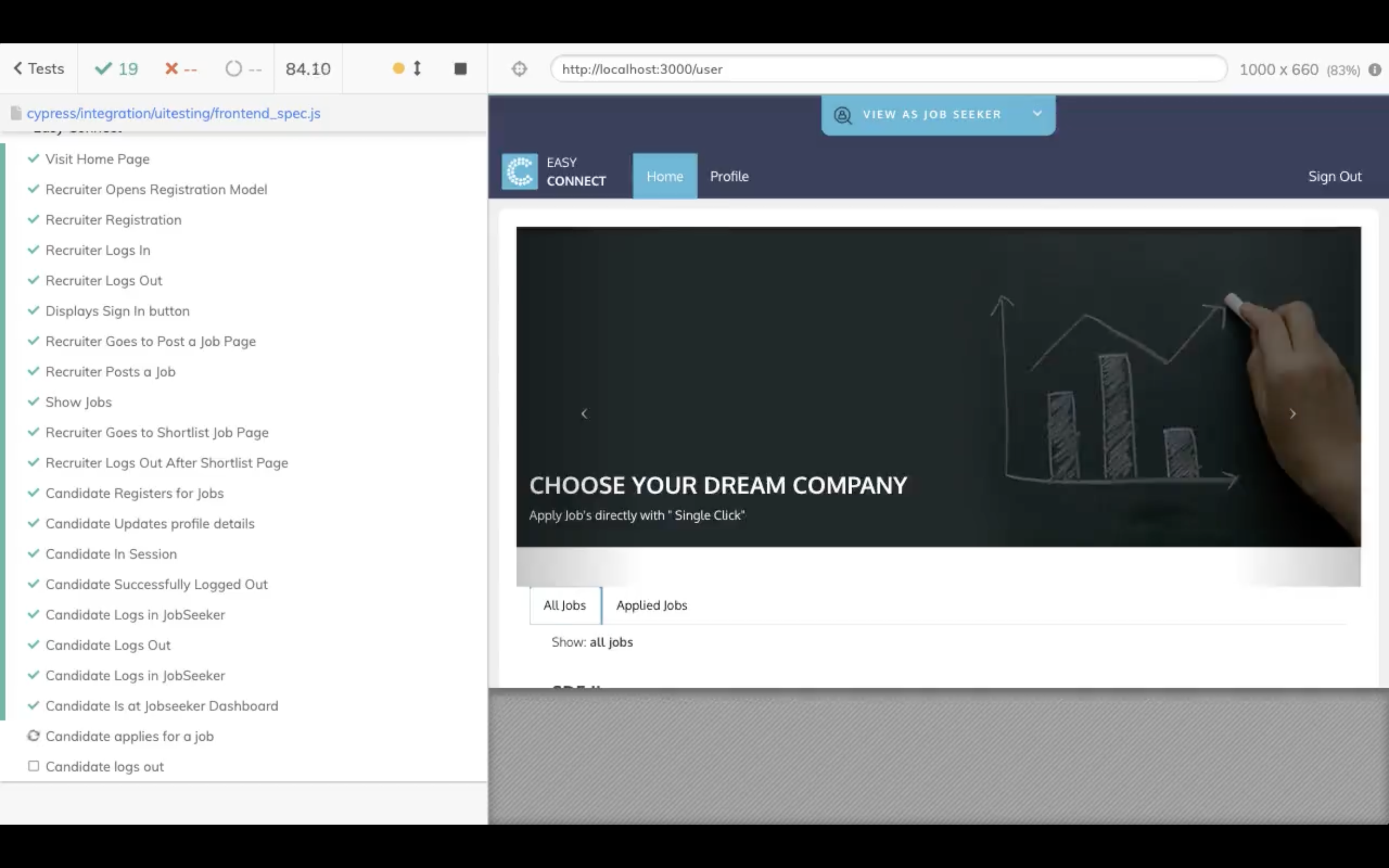The height and width of the screenshot is (868, 1389).
Task: Click the URL address field
Action: click(887, 69)
